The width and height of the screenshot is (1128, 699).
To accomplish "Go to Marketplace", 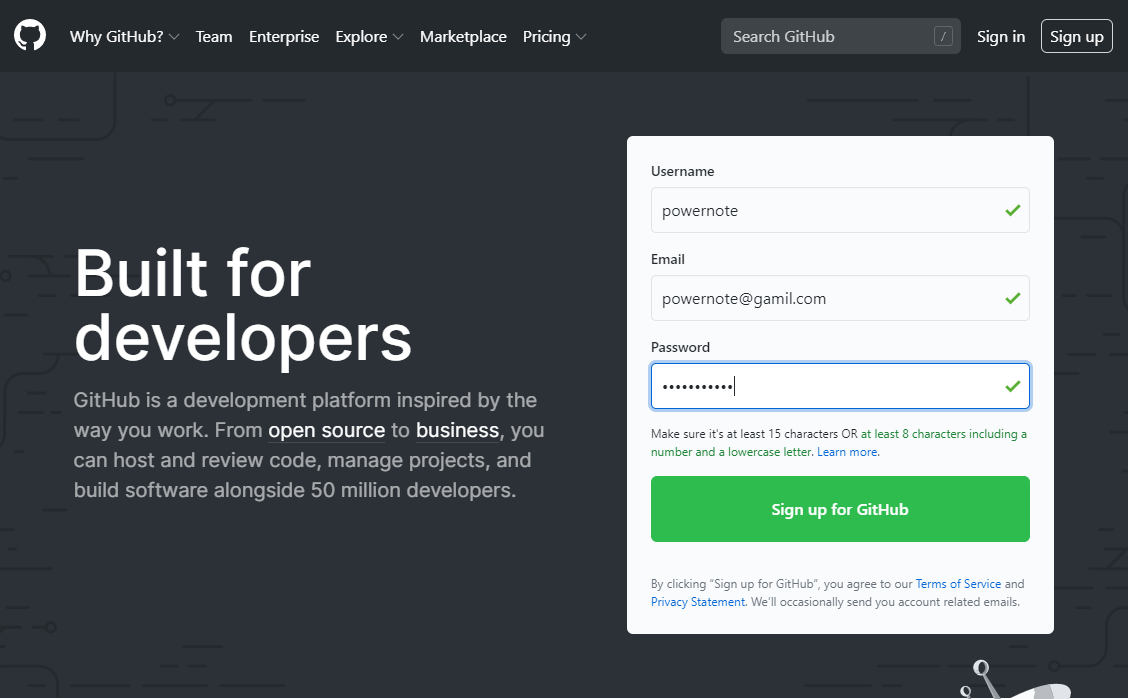I will [x=463, y=37].
